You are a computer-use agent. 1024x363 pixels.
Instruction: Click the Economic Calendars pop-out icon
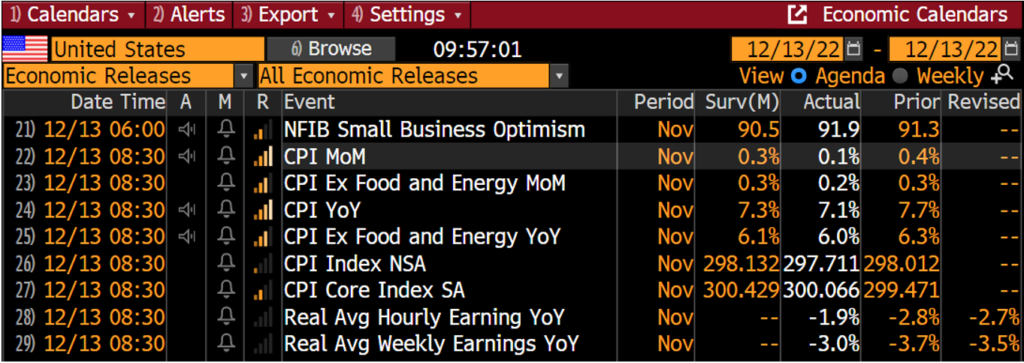pos(797,14)
